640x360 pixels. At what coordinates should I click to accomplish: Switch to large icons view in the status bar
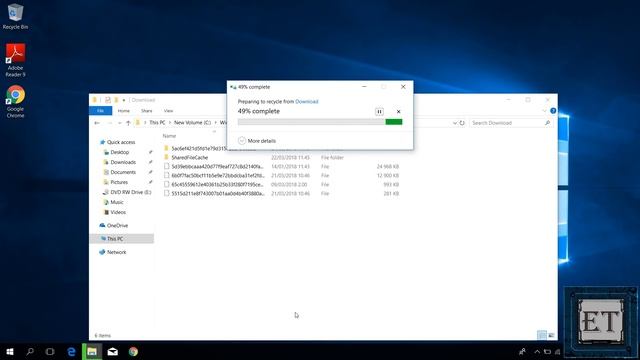pyautogui.click(x=551, y=335)
